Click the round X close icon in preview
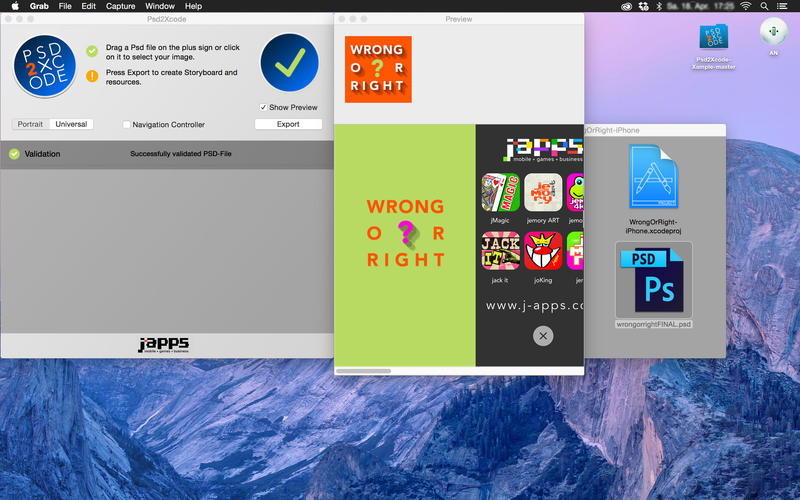This screenshot has width=800, height=500. coord(543,336)
